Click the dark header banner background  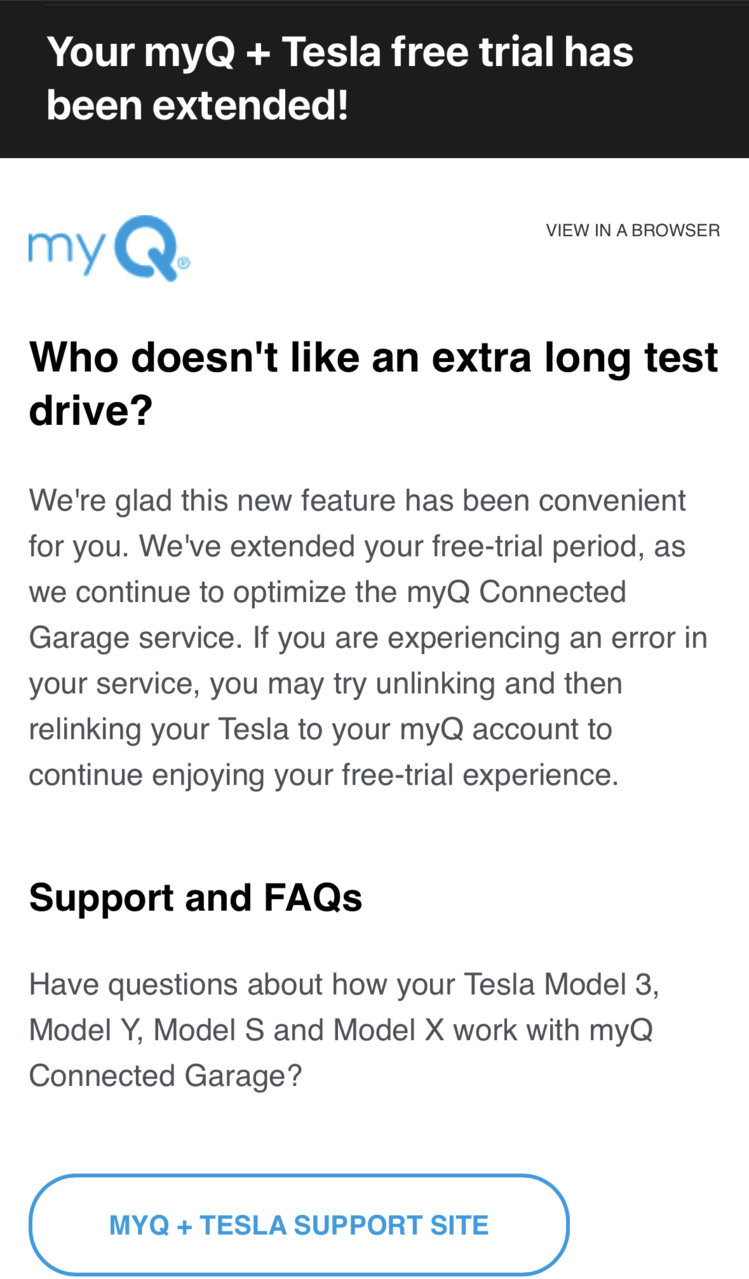coord(374,80)
